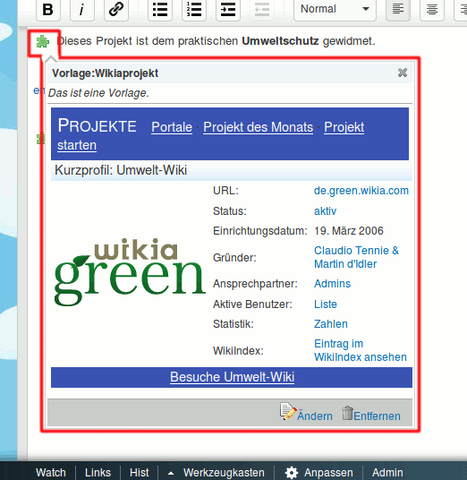Expand the Werkzeugkasten menu
467x480 pixels.
coord(216,473)
